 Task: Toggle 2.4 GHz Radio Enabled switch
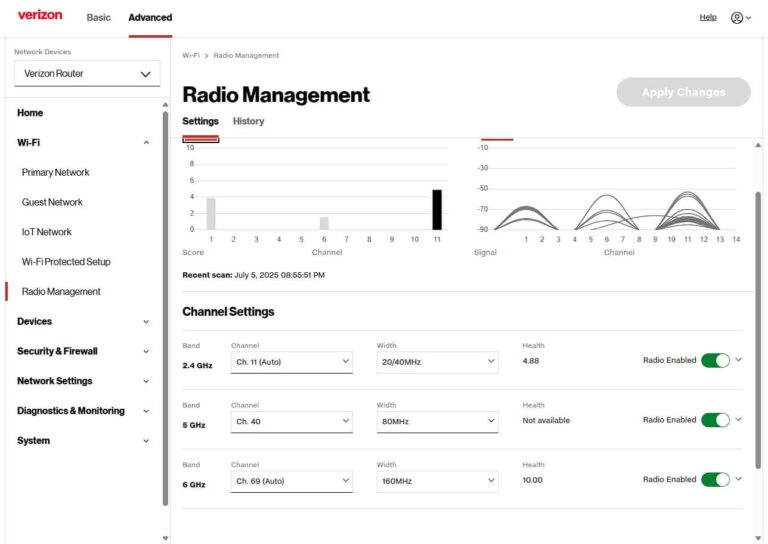point(715,360)
